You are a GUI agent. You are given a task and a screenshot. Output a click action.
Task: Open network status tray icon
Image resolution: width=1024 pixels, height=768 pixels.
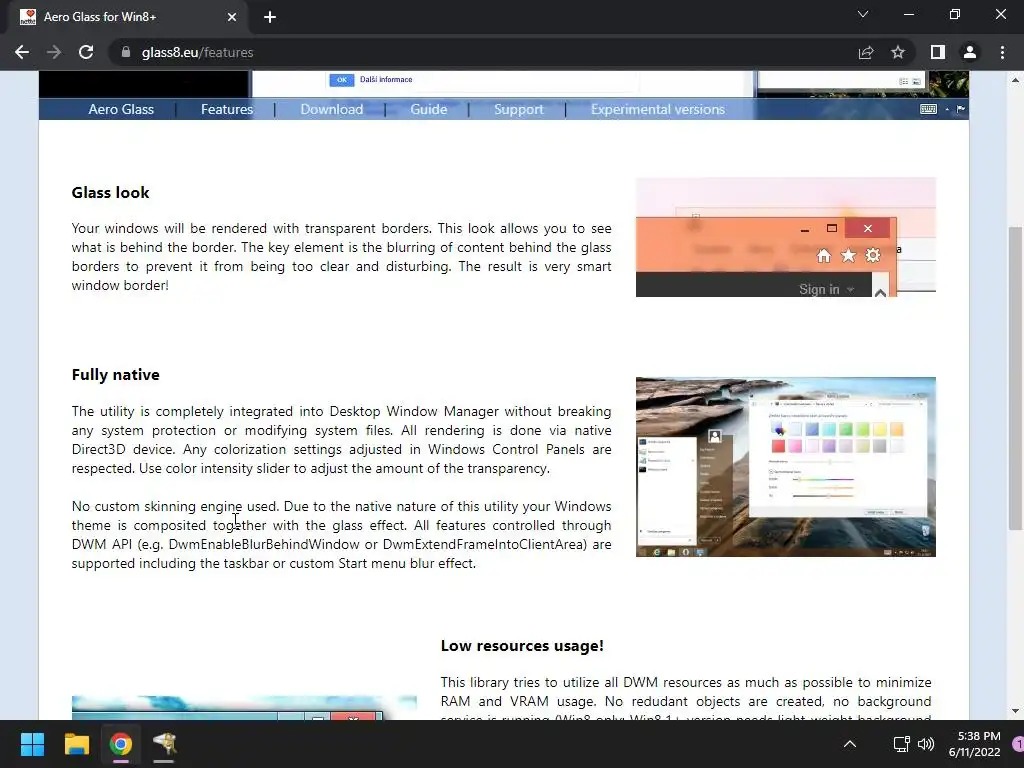point(901,744)
